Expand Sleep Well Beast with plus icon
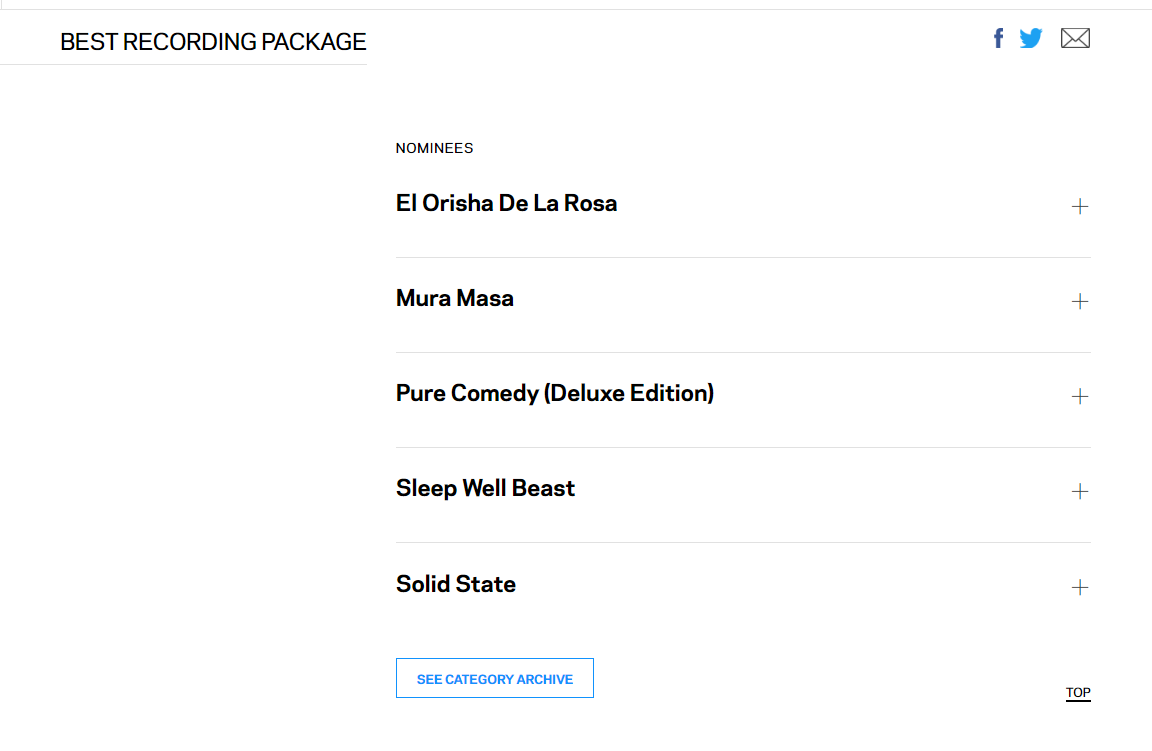The image size is (1152, 751). (x=1080, y=492)
